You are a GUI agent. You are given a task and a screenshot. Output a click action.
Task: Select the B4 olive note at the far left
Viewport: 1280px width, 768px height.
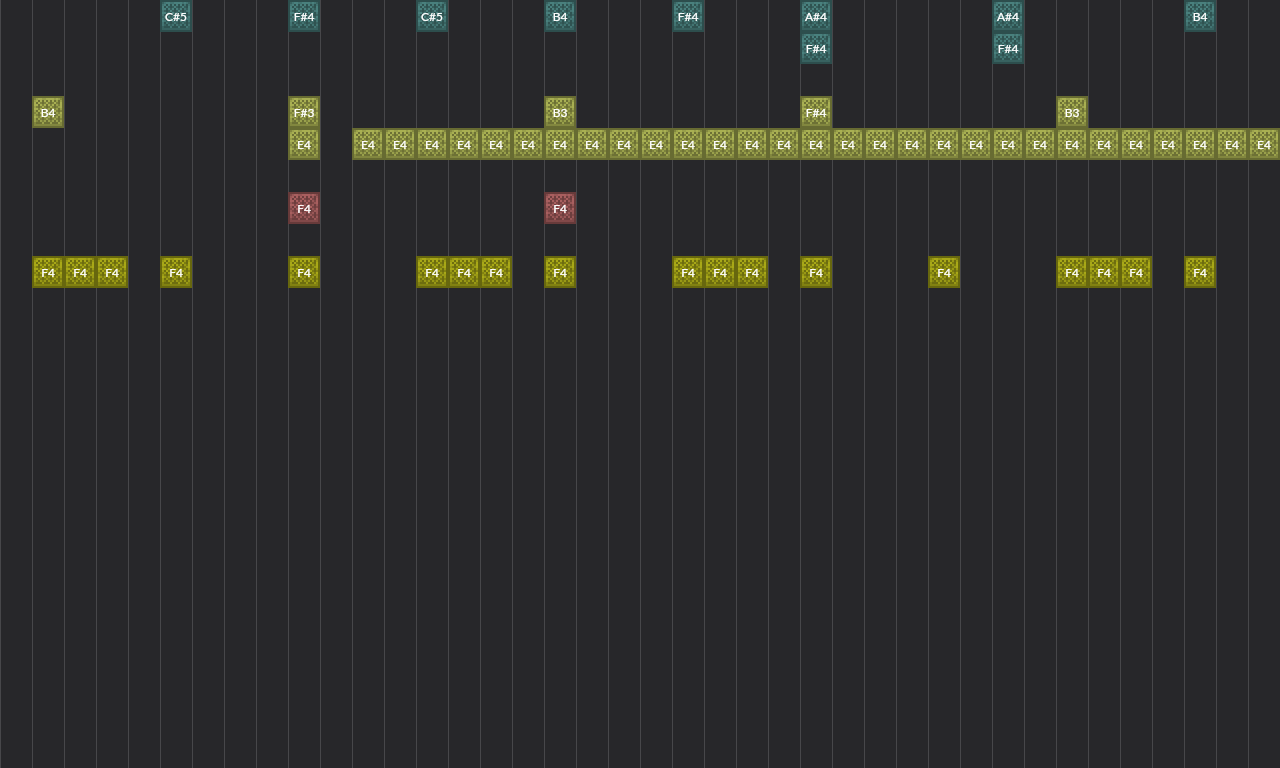coord(47,112)
